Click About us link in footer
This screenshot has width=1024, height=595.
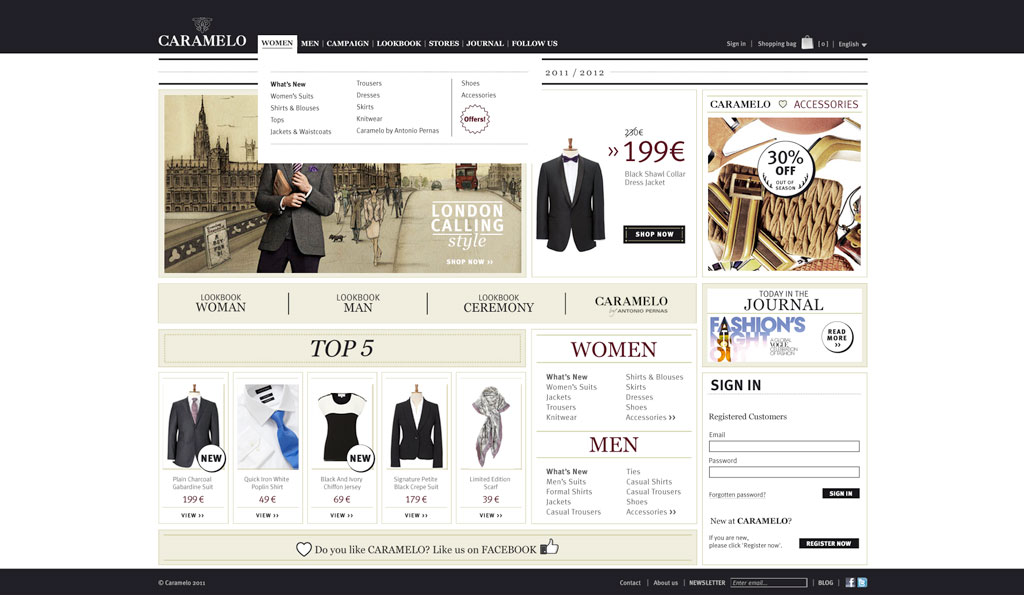[x=665, y=583]
